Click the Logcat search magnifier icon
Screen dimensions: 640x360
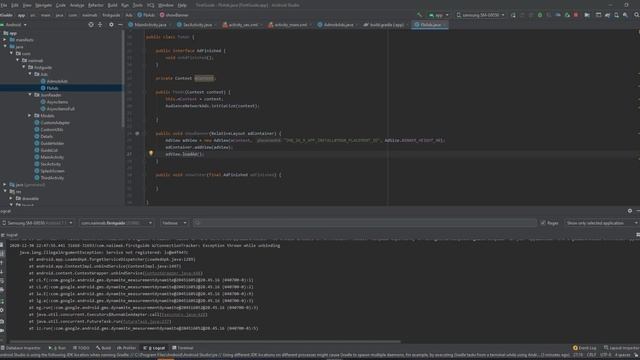click(x=198, y=223)
